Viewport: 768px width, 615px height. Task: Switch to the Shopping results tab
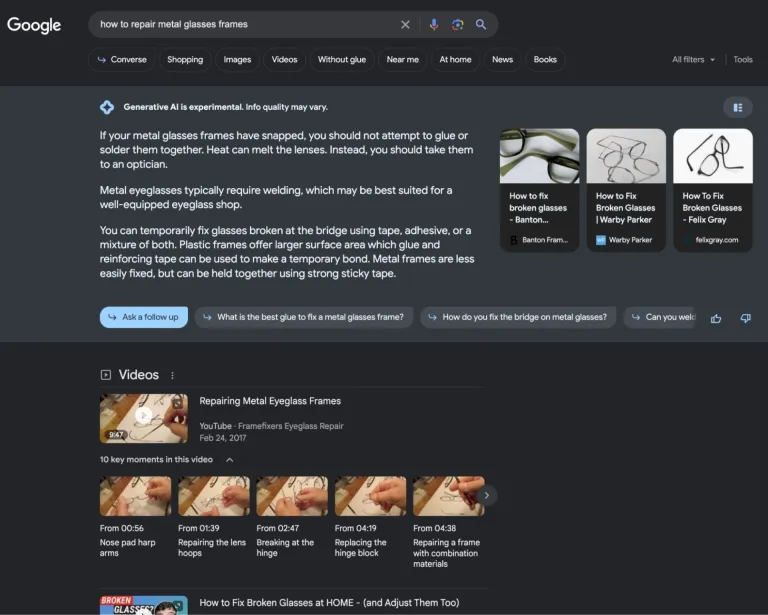pos(185,59)
